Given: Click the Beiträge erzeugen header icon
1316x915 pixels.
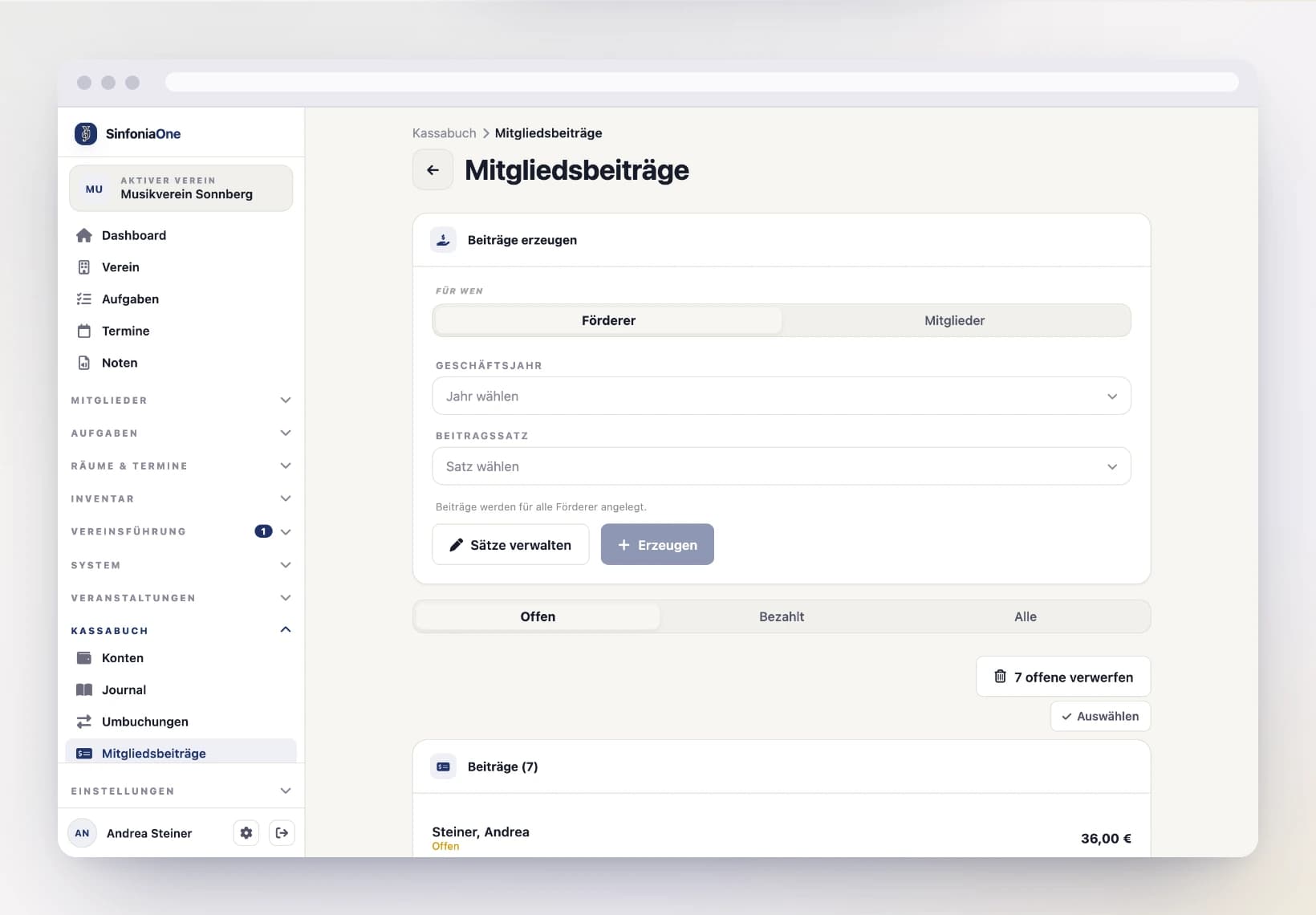Looking at the screenshot, I should click(444, 240).
